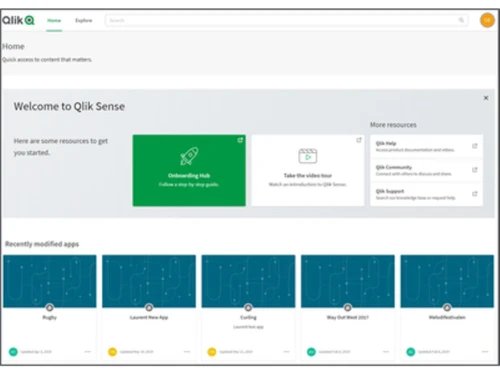
Task: Open more options menu on Rugby card
Action: 88,352
